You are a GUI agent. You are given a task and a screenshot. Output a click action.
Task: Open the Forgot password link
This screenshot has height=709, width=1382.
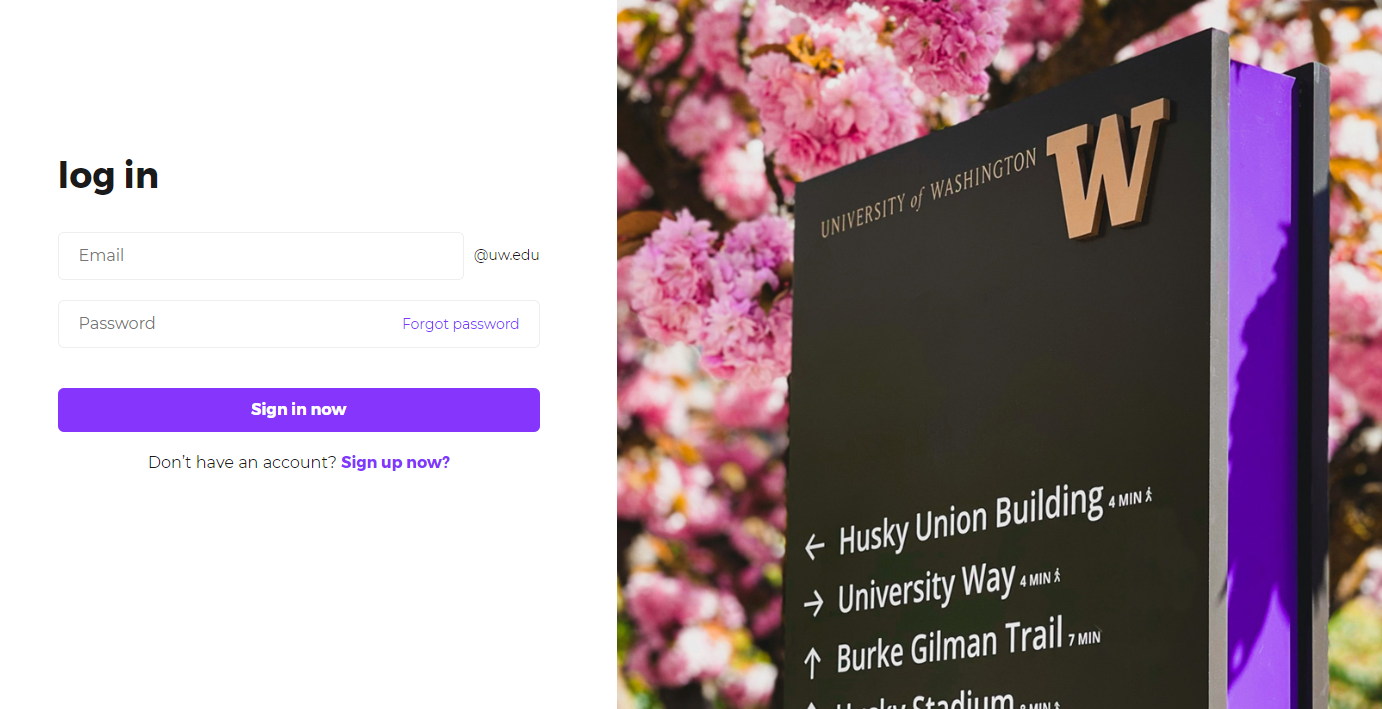coord(460,324)
